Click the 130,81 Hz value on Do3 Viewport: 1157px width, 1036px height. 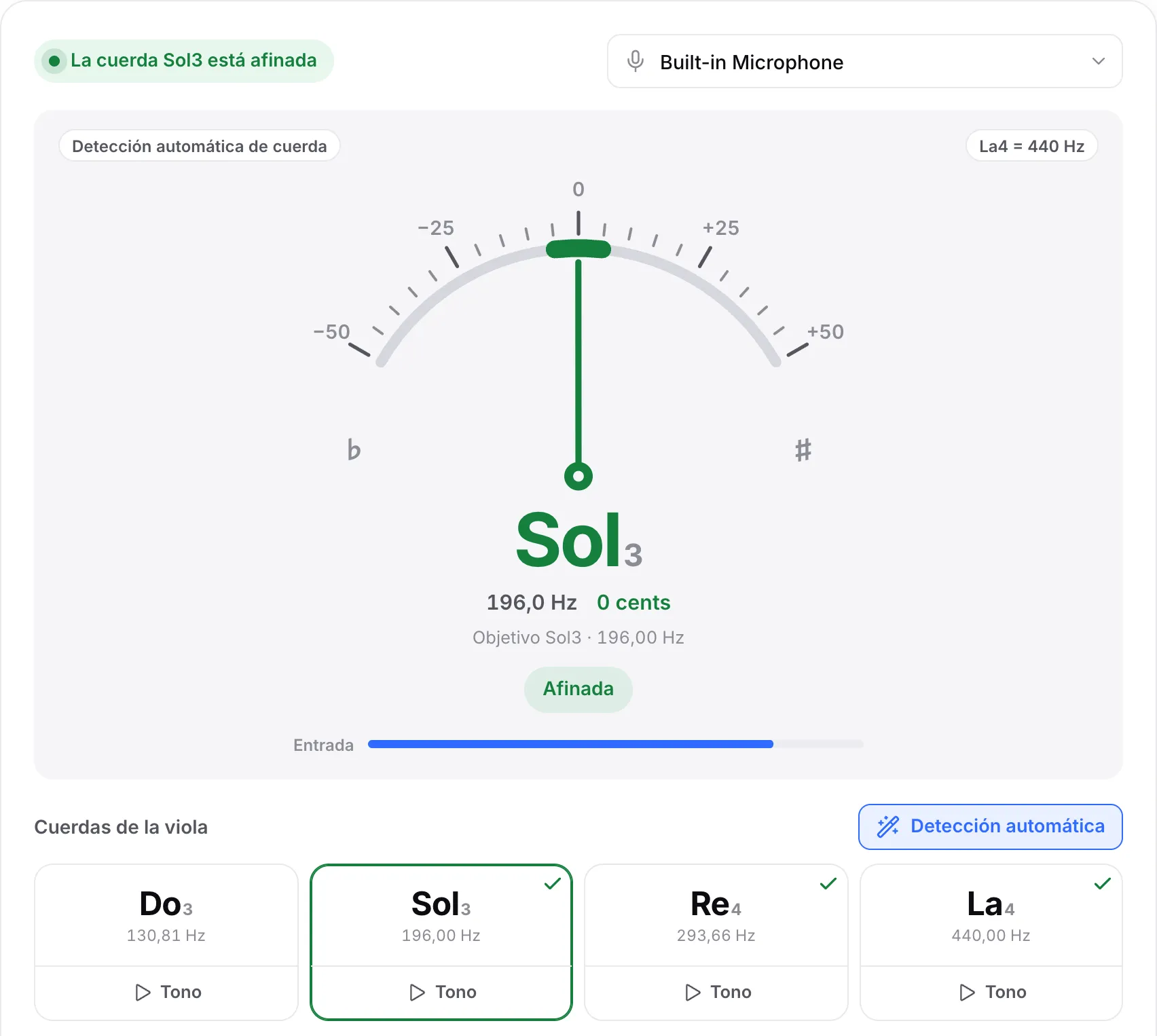(166, 936)
